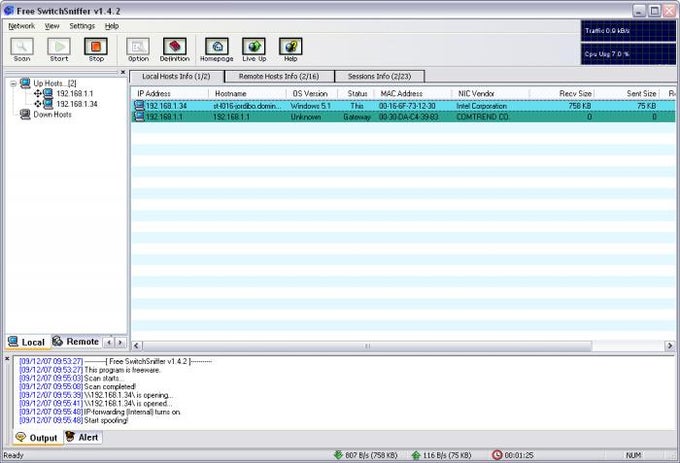Close the output log panel

tap(7, 359)
